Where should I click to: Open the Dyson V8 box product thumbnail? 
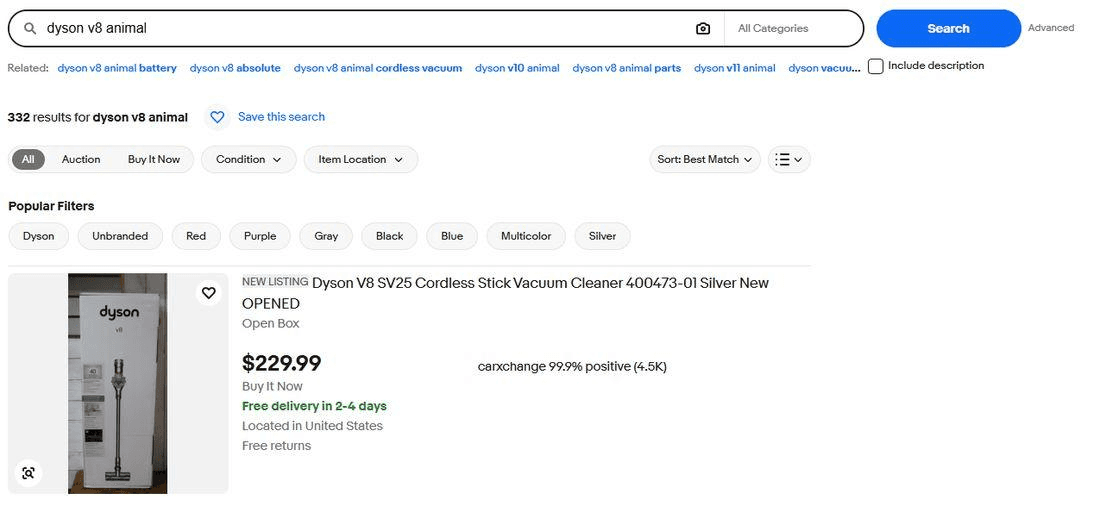pos(118,383)
